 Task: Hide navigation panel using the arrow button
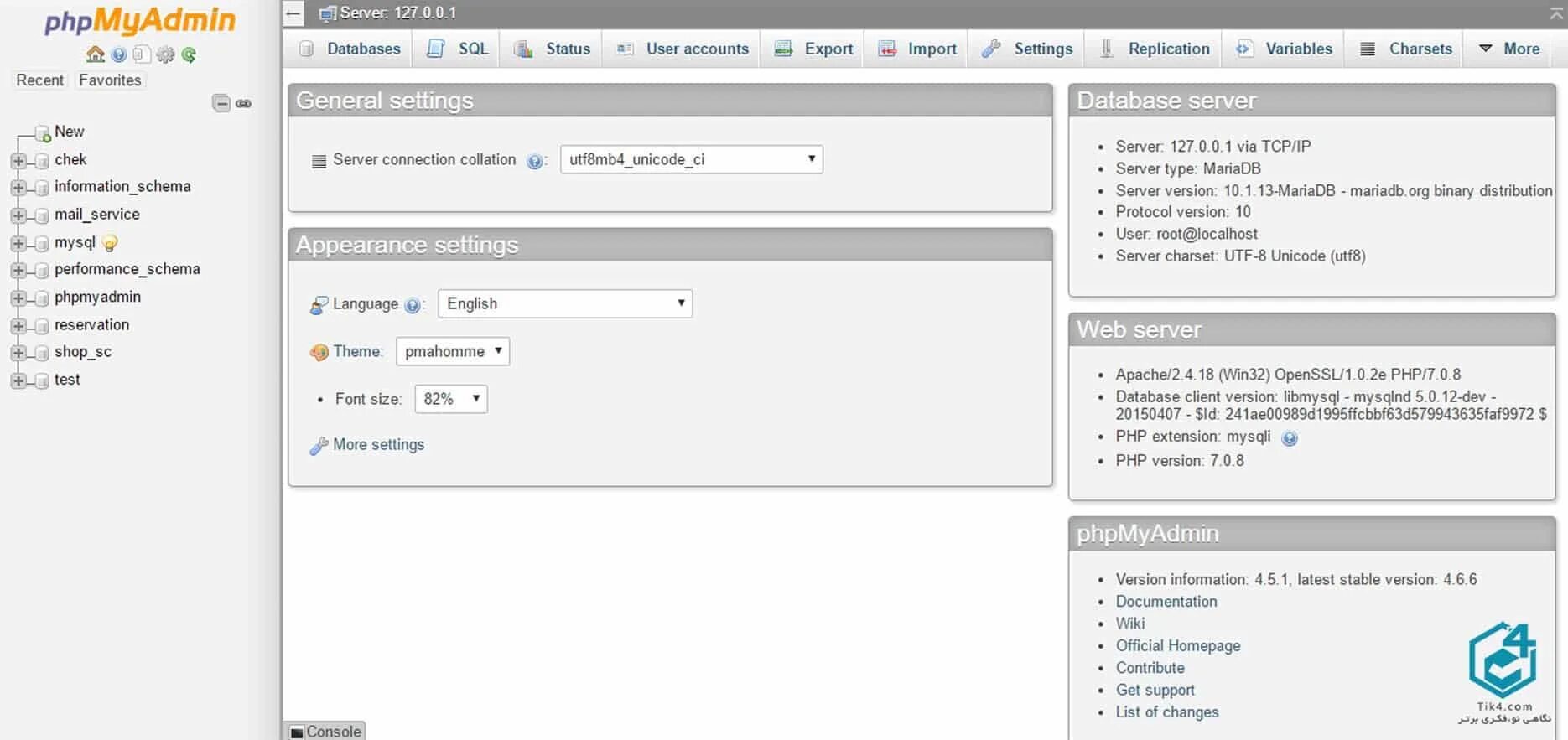(293, 13)
